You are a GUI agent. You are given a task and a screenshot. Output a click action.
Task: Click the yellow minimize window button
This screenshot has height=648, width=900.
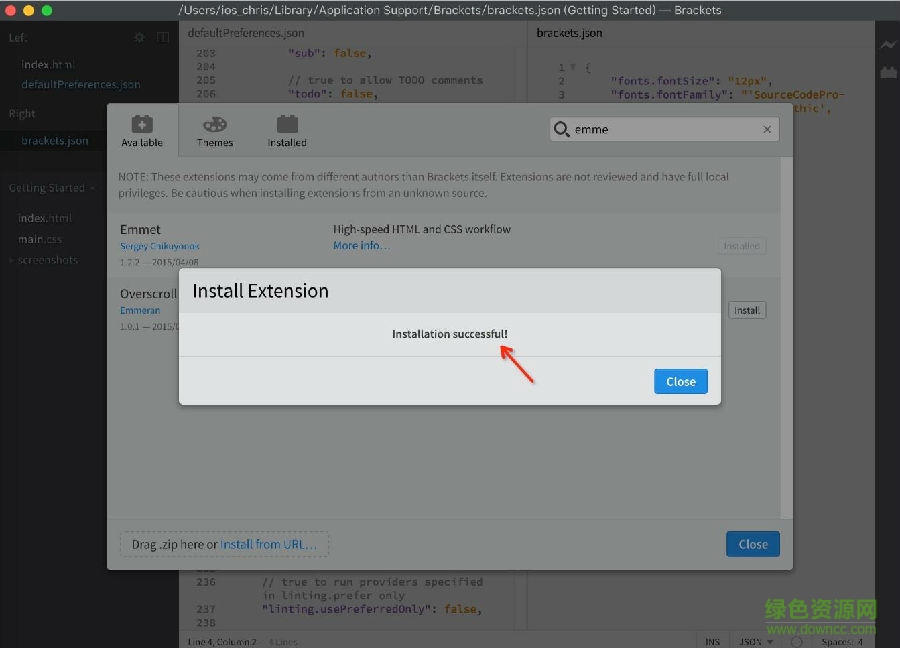29,10
